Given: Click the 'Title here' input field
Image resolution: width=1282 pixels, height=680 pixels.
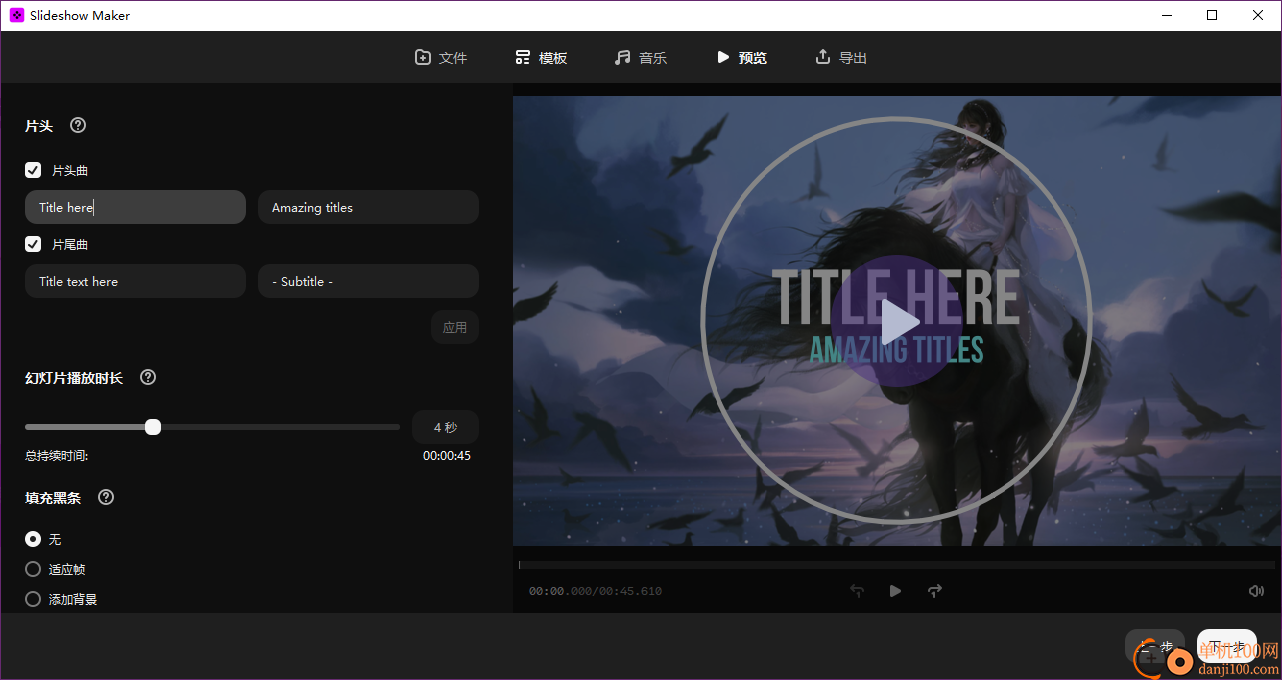Looking at the screenshot, I should click(135, 207).
